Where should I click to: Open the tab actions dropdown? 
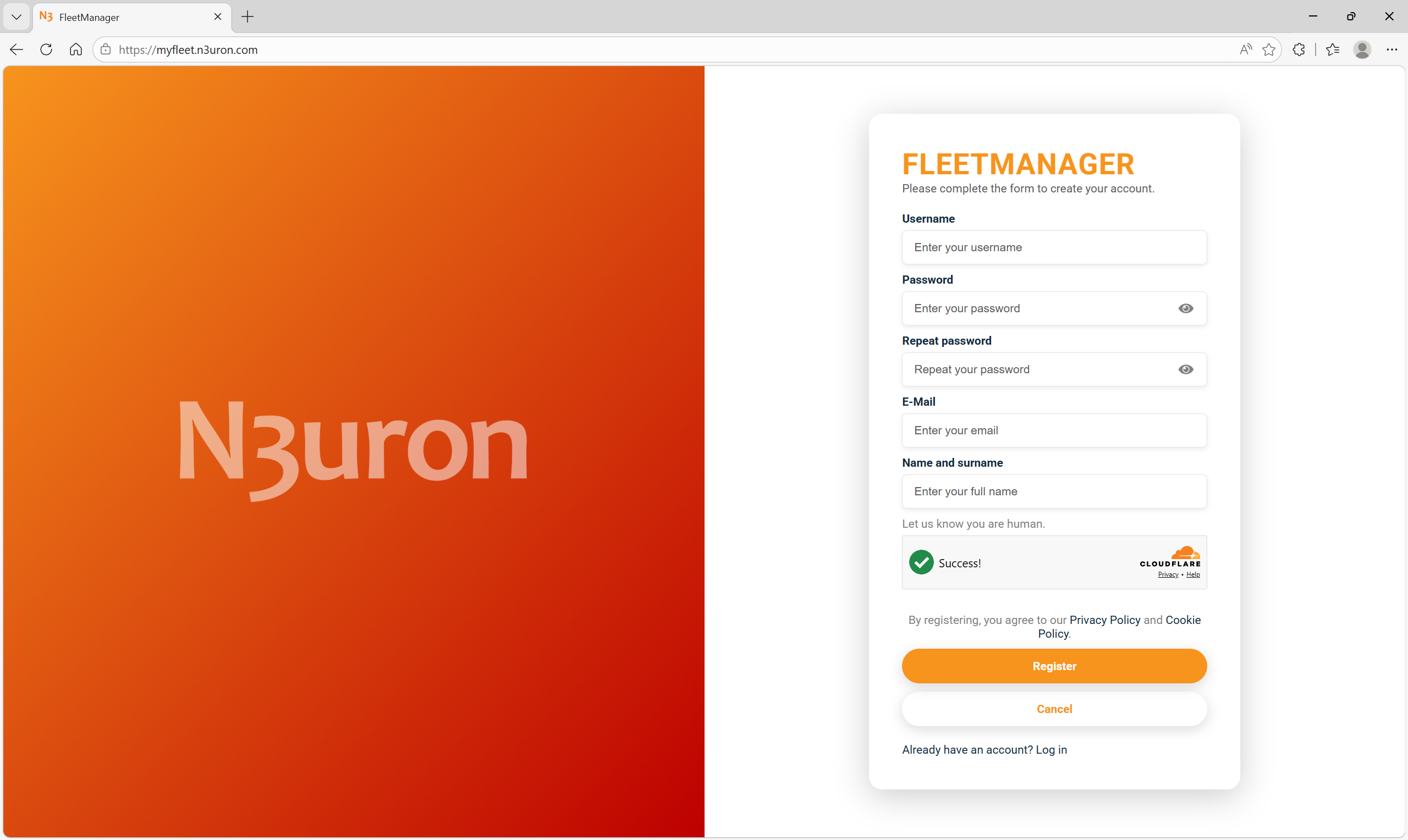click(16, 17)
